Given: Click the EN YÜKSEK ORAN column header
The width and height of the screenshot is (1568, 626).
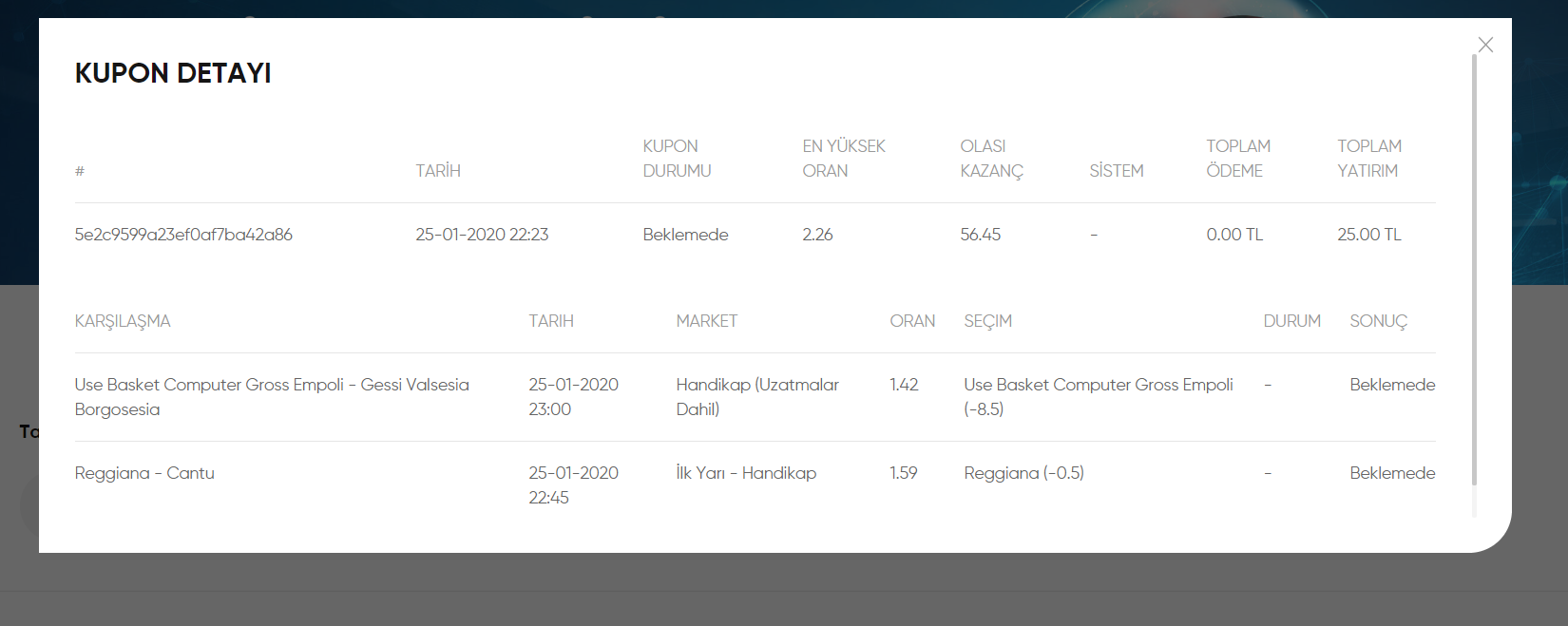Looking at the screenshot, I should 844,159.
